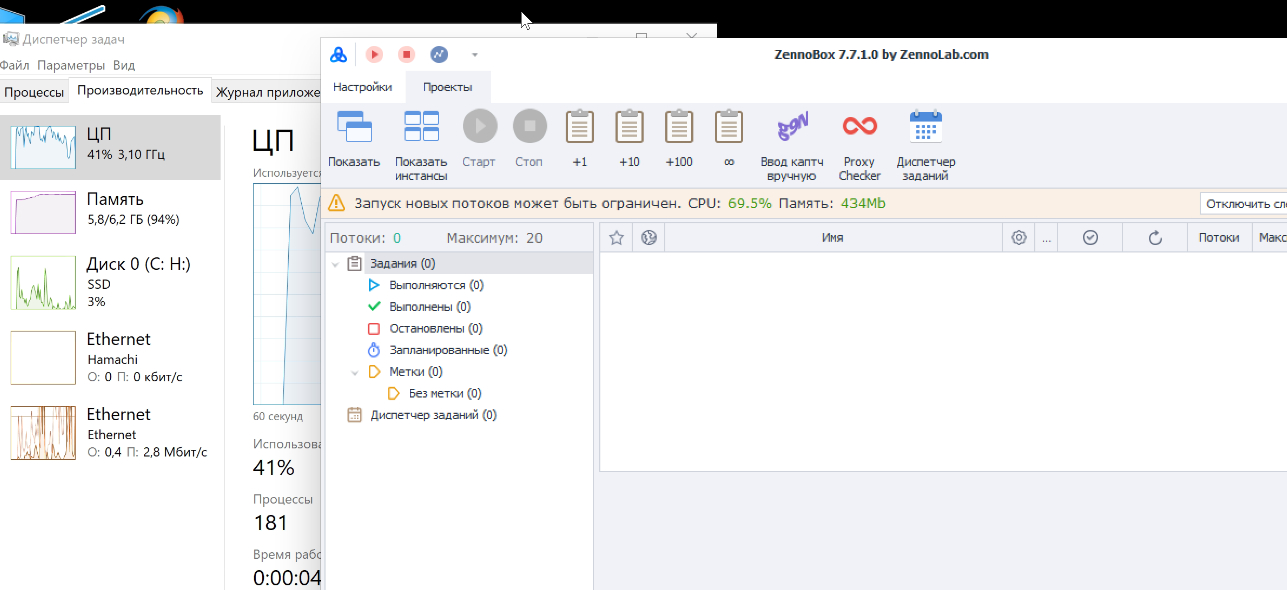Click memory value 434Mb in warning bar
Image resolution: width=1287 pixels, height=590 pixels.
(x=863, y=203)
